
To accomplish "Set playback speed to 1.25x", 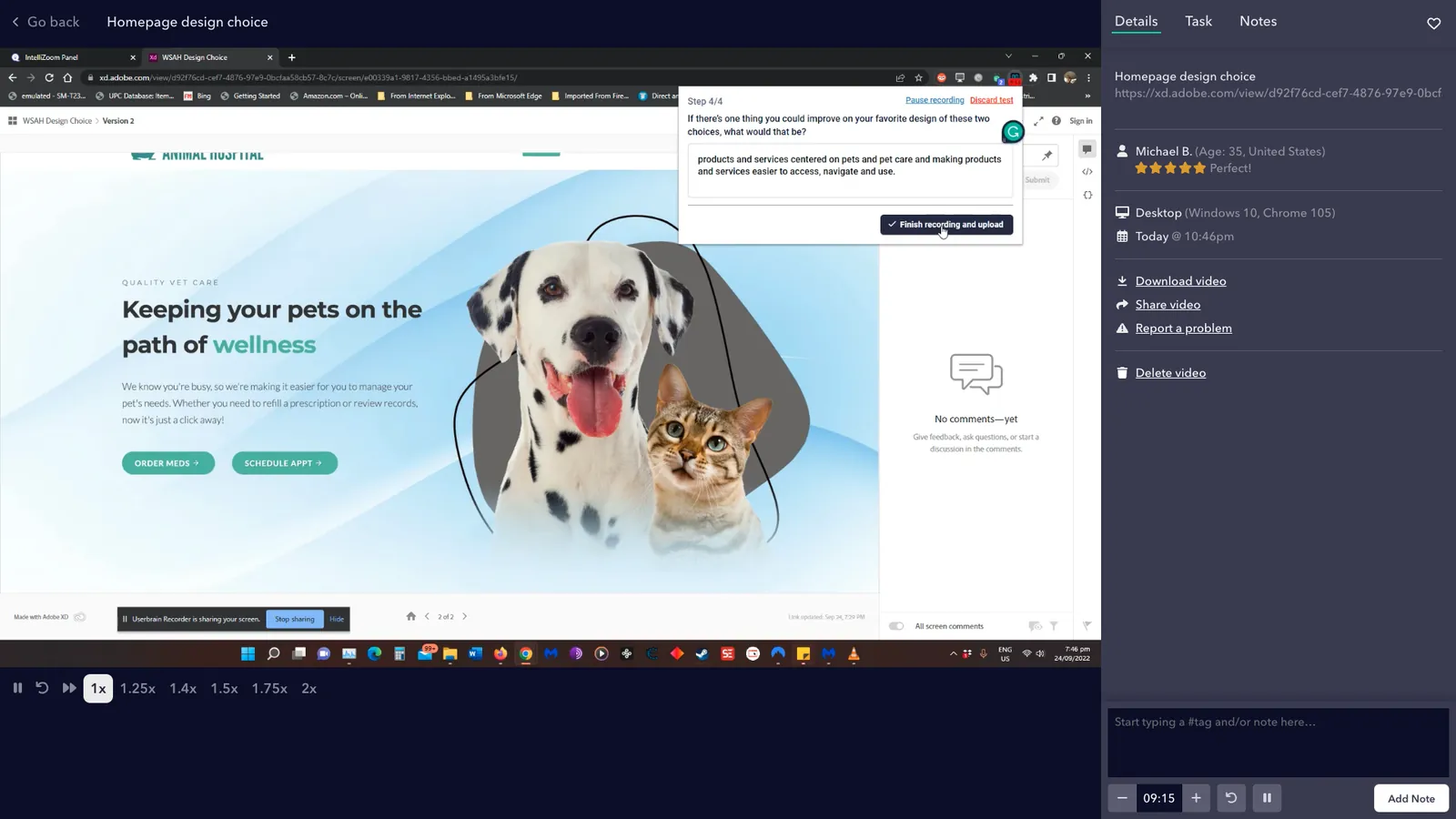I will point(137,689).
